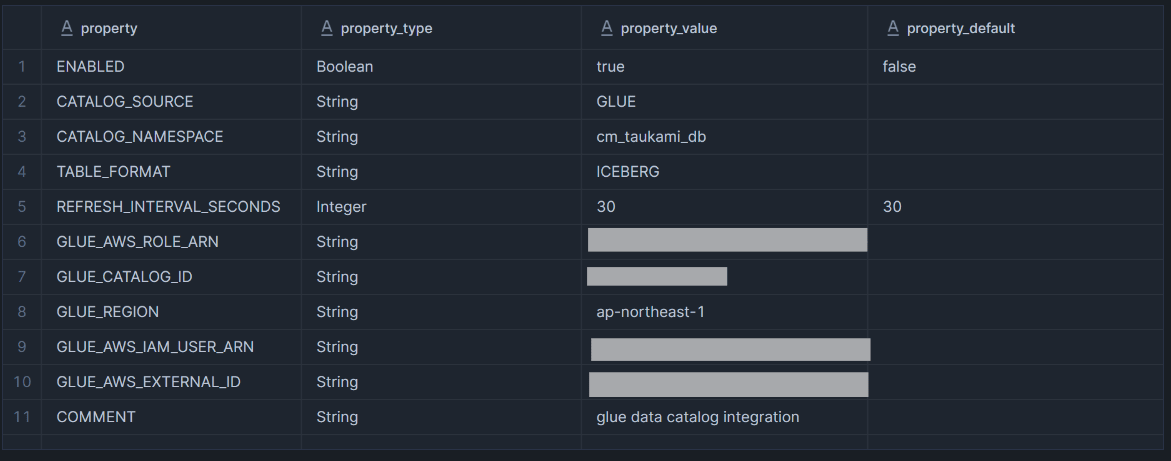The height and width of the screenshot is (461, 1171).
Task: Click the text-type icon beside property header
Action: (x=66, y=28)
